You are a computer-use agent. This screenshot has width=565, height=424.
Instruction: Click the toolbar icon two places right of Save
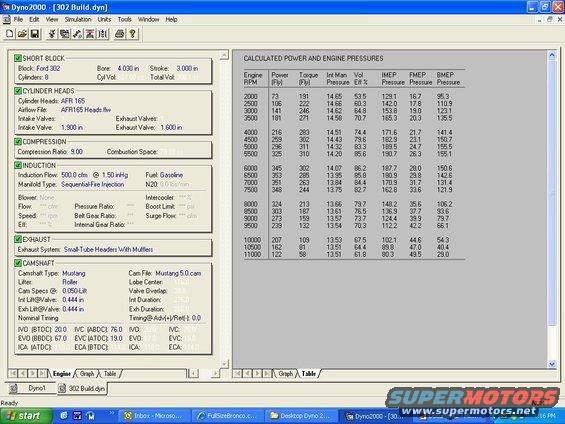click(65, 34)
